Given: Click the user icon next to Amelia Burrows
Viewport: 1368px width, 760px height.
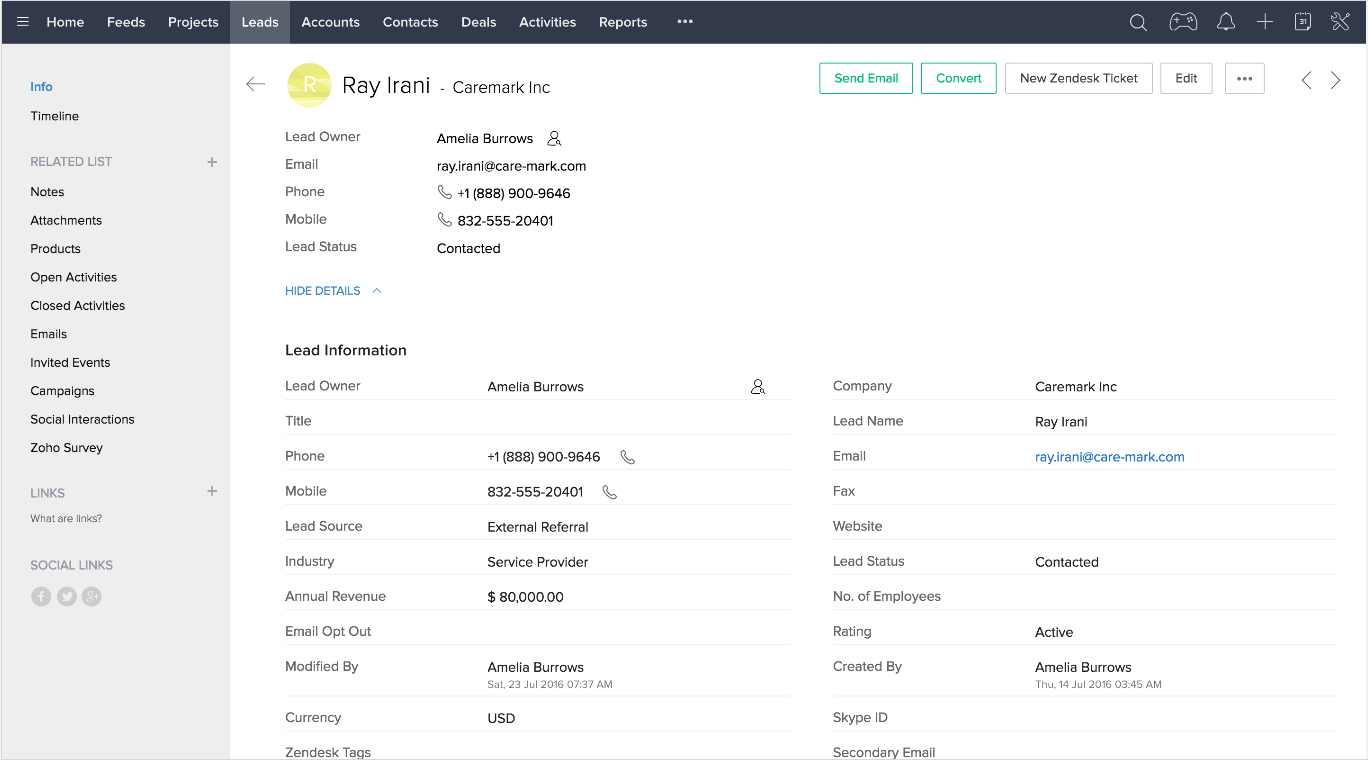Looking at the screenshot, I should pos(554,138).
